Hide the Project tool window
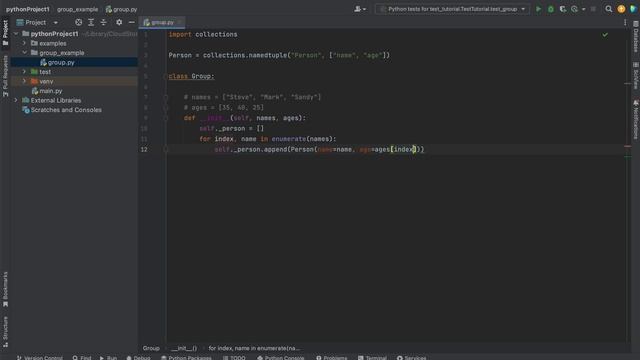Screen dimensions: 640x360 click(x=131, y=22)
